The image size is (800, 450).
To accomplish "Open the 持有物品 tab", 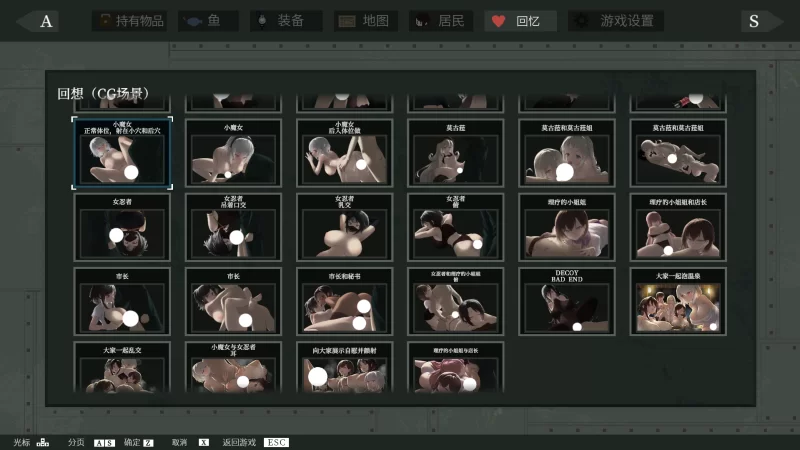I will pos(130,21).
